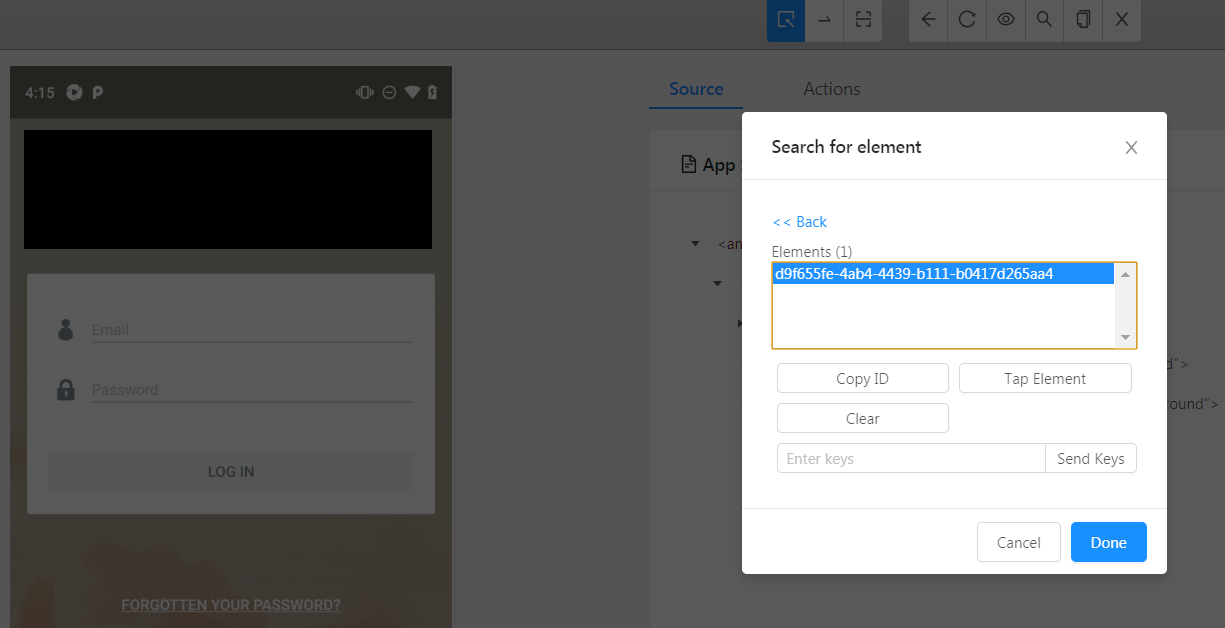The image size is (1225, 628).
Task: Click the circular play icon in device status bar
Action: coord(74,92)
